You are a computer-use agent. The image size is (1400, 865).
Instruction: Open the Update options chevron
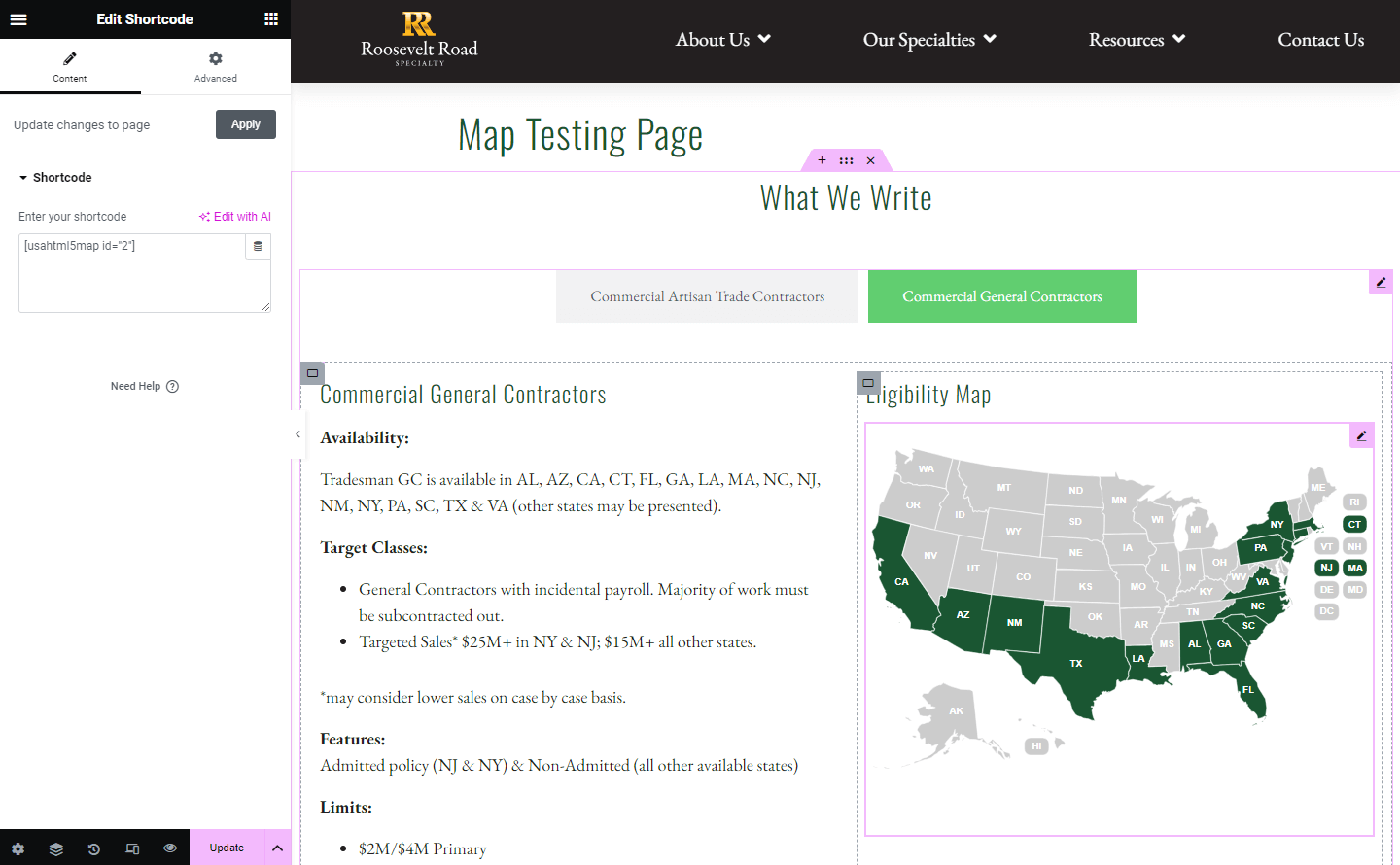(x=276, y=848)
